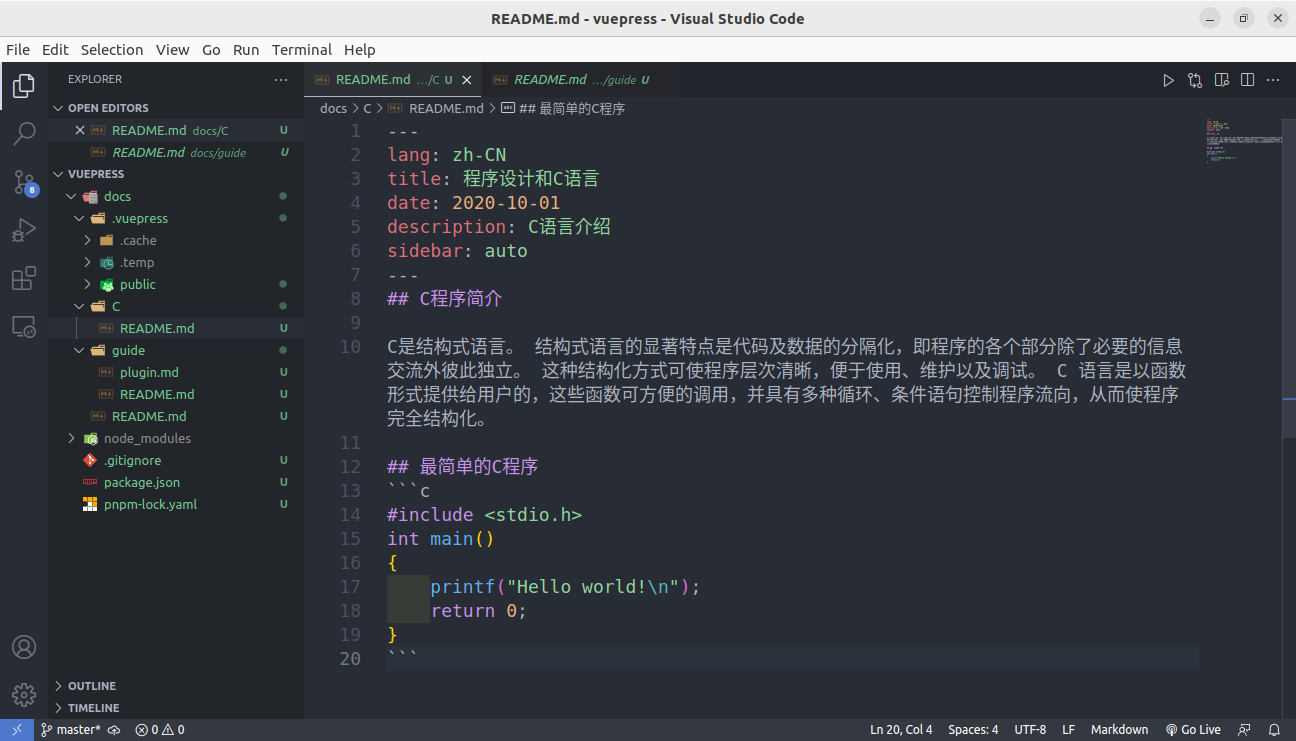Open the Markdown preview to the side
The width and height of the screenshot is (1296, 741).
click(x=1221, y=80)
